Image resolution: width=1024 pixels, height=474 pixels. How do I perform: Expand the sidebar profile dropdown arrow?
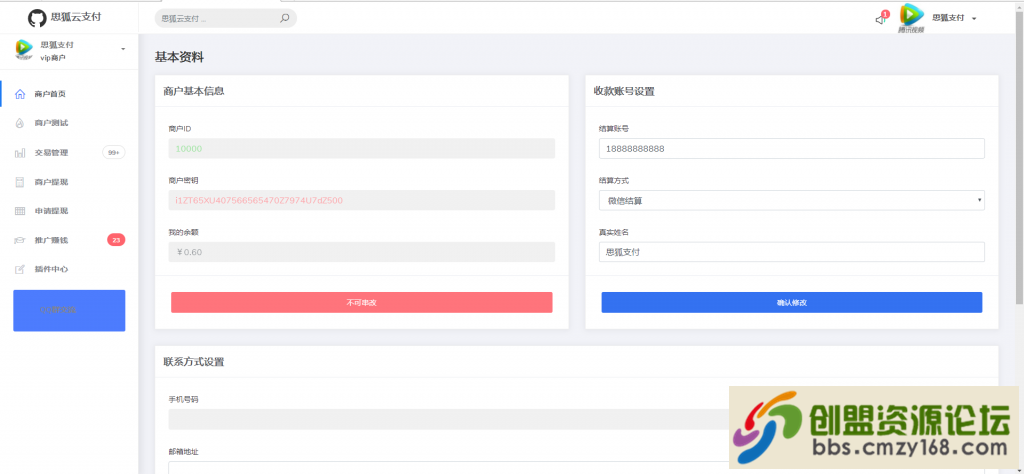coord(123,49)
